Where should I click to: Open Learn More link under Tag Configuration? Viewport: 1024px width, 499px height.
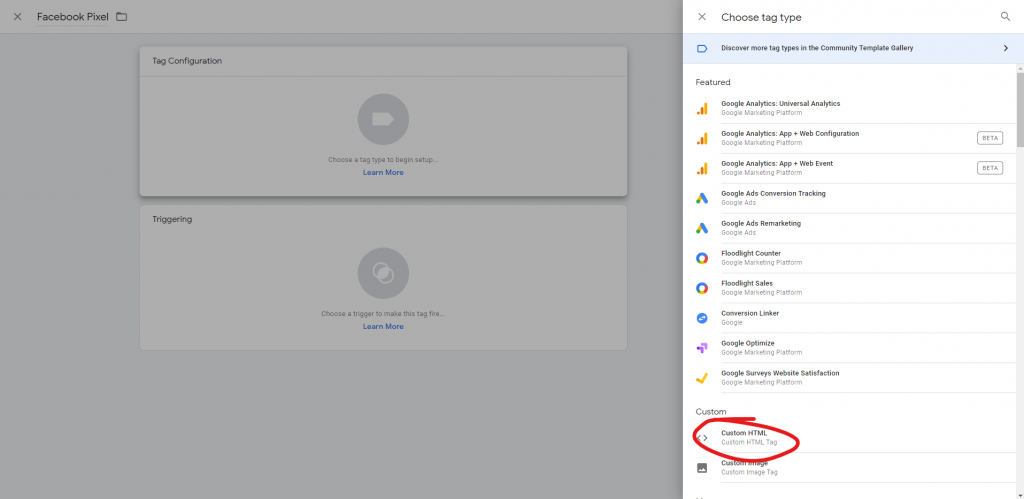click(x=383, y=172)
